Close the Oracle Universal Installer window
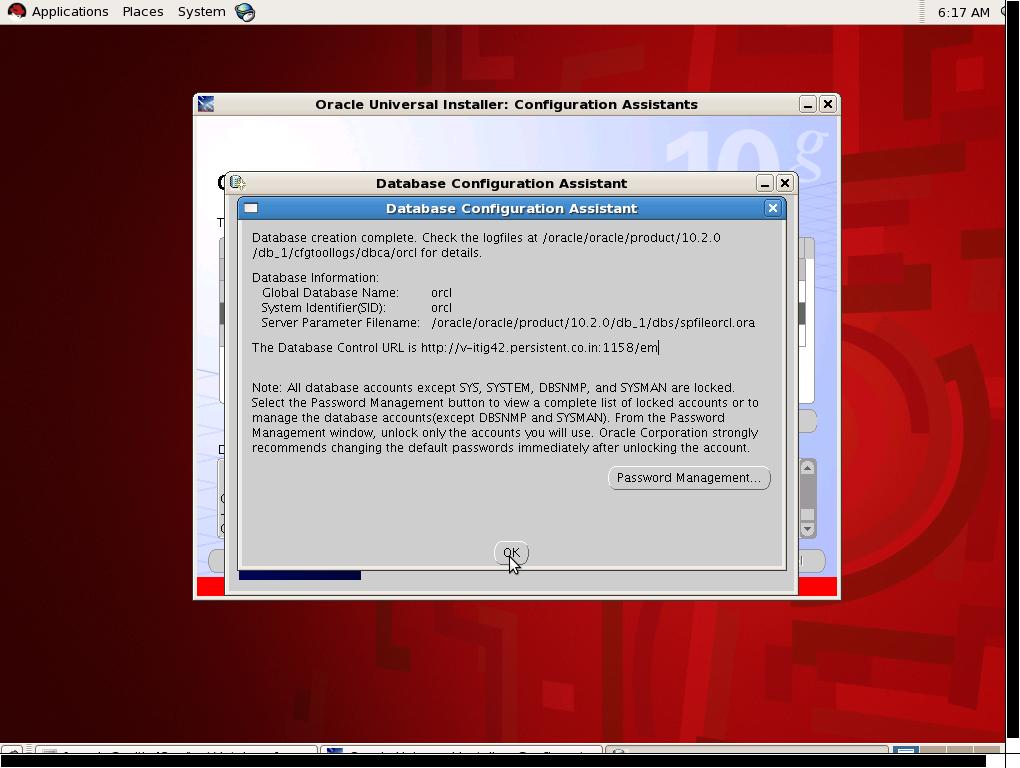Screen dimensions: 1020x768 [827, 104]
